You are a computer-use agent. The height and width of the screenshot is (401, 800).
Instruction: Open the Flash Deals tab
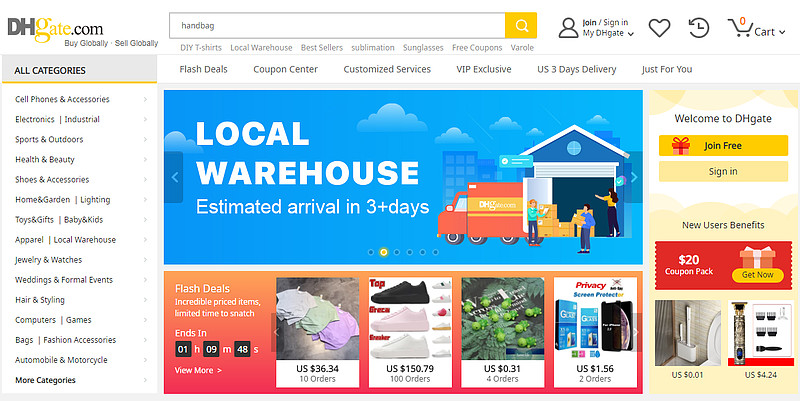point(203,69)
